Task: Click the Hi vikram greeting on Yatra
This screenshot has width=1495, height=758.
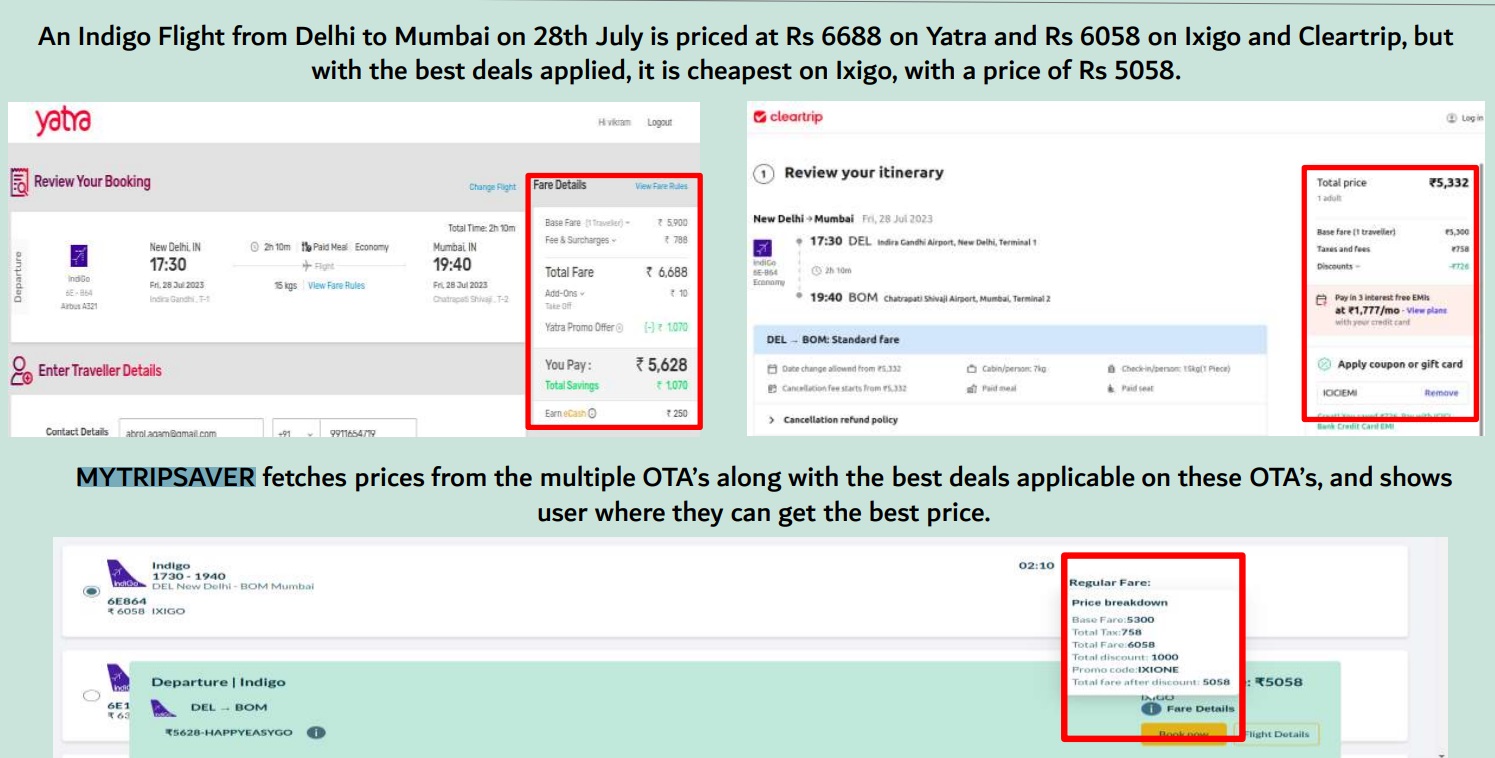Action: (x=614, y=123)
